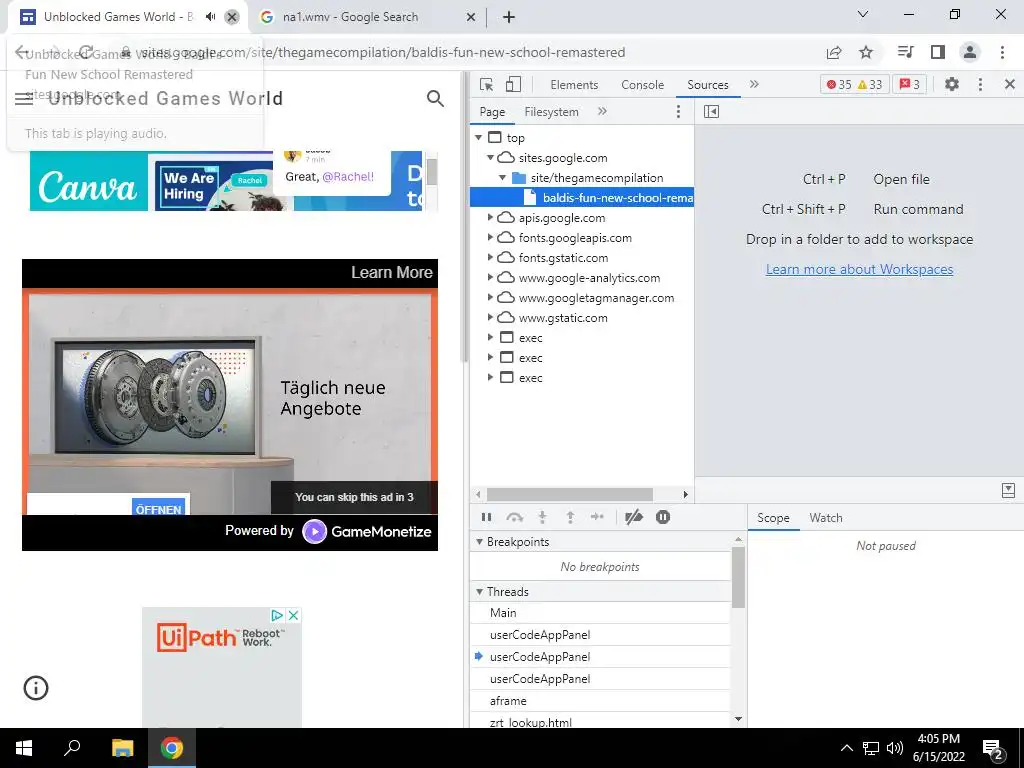Toggle pause on exceptions icon
This screenshot has height=768, width=1024.
point(663,517)
